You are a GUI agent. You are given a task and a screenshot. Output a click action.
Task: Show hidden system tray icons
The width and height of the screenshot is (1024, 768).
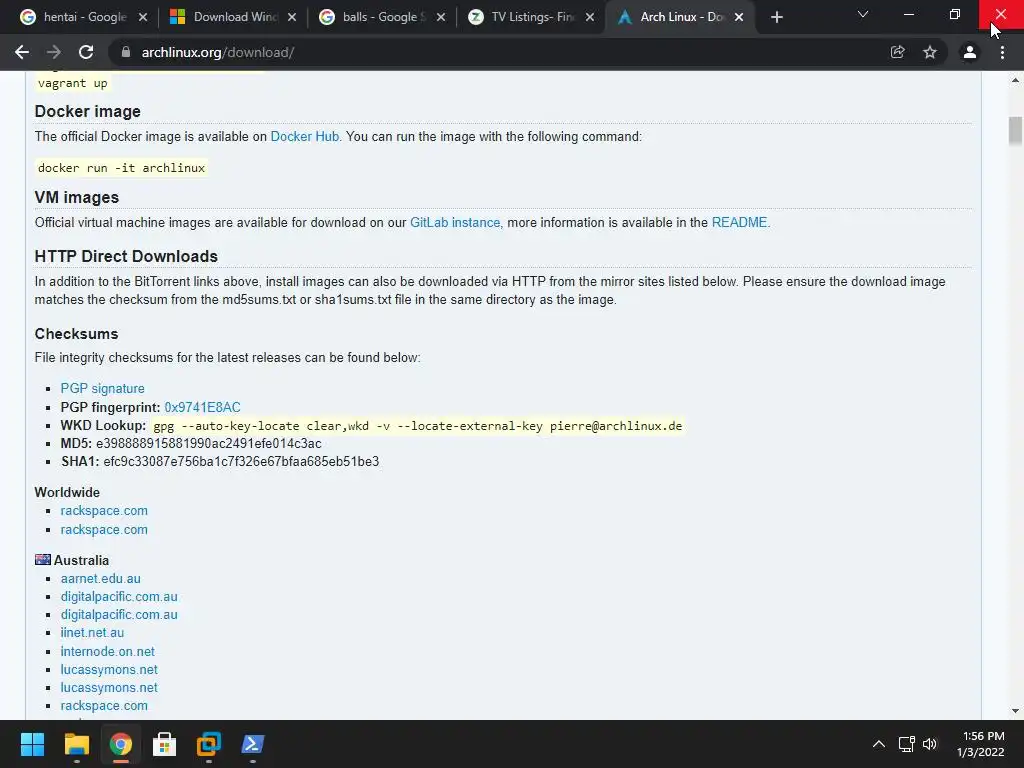(879, 744)
